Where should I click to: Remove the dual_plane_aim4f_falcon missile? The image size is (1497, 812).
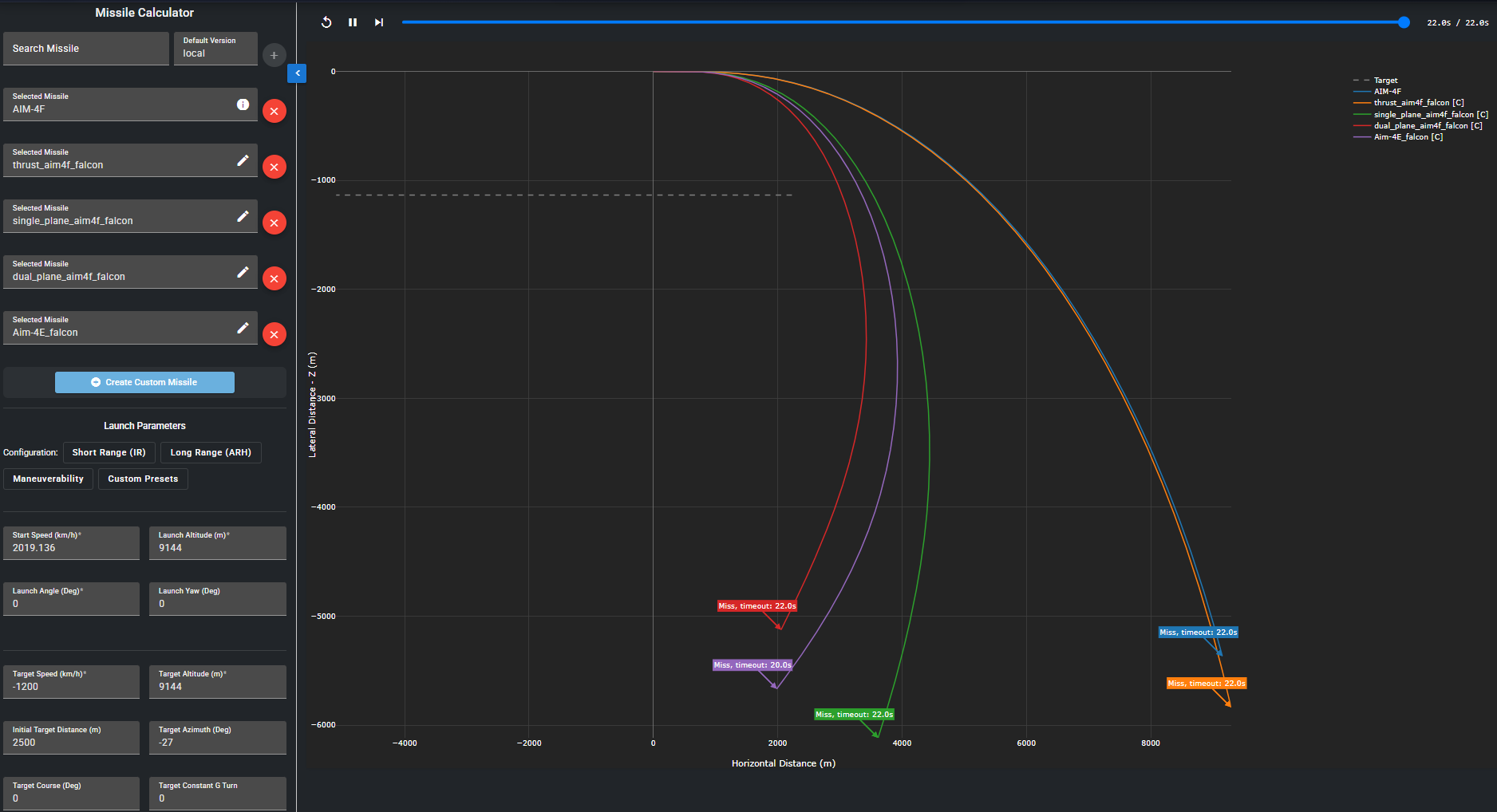click(x=275, y=278)
